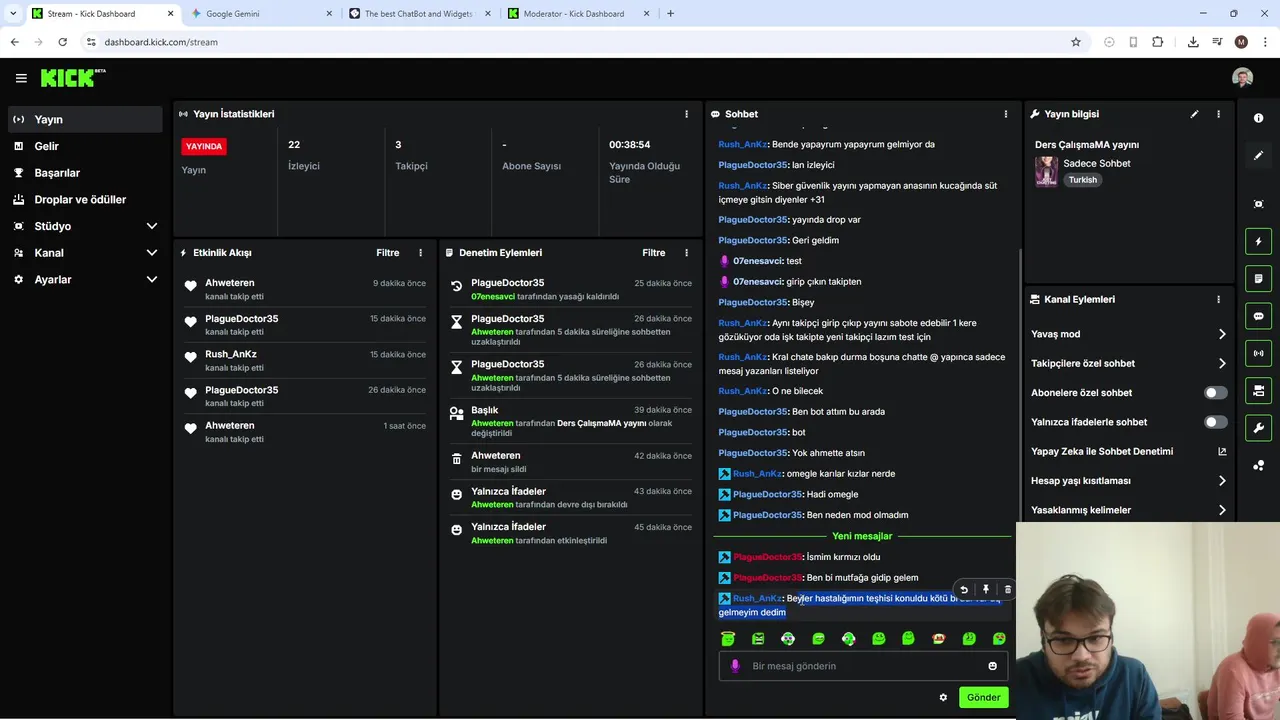Open Denetim Eylemleri three-dot menu

(x=686, y=253)
